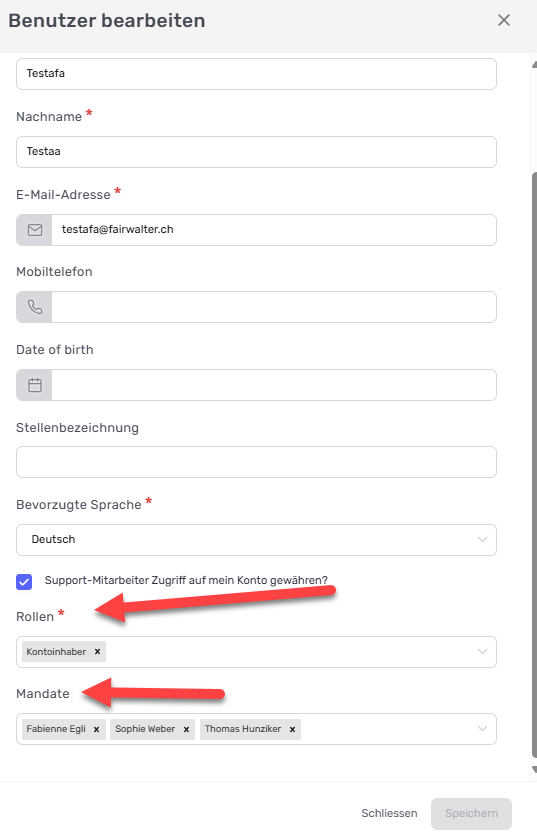Viewport: 537px width, 837px height.
Task: Remove Fabienne Egli from Mandate
Action: (96, 729)
